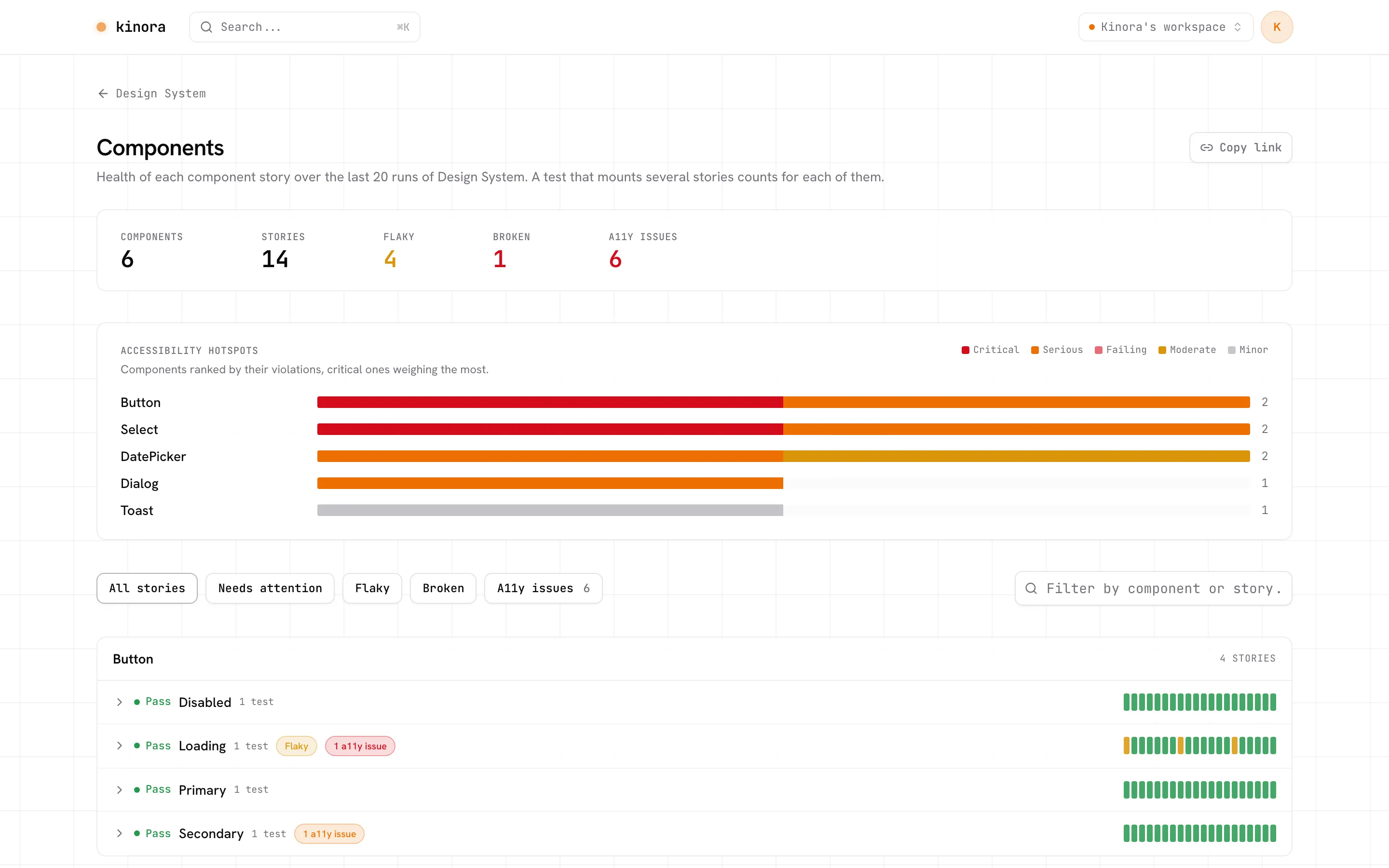Expand the Primary story row
Image resolution: width=1389 pixels, height=868 pixels.
[x=120, y=790]
